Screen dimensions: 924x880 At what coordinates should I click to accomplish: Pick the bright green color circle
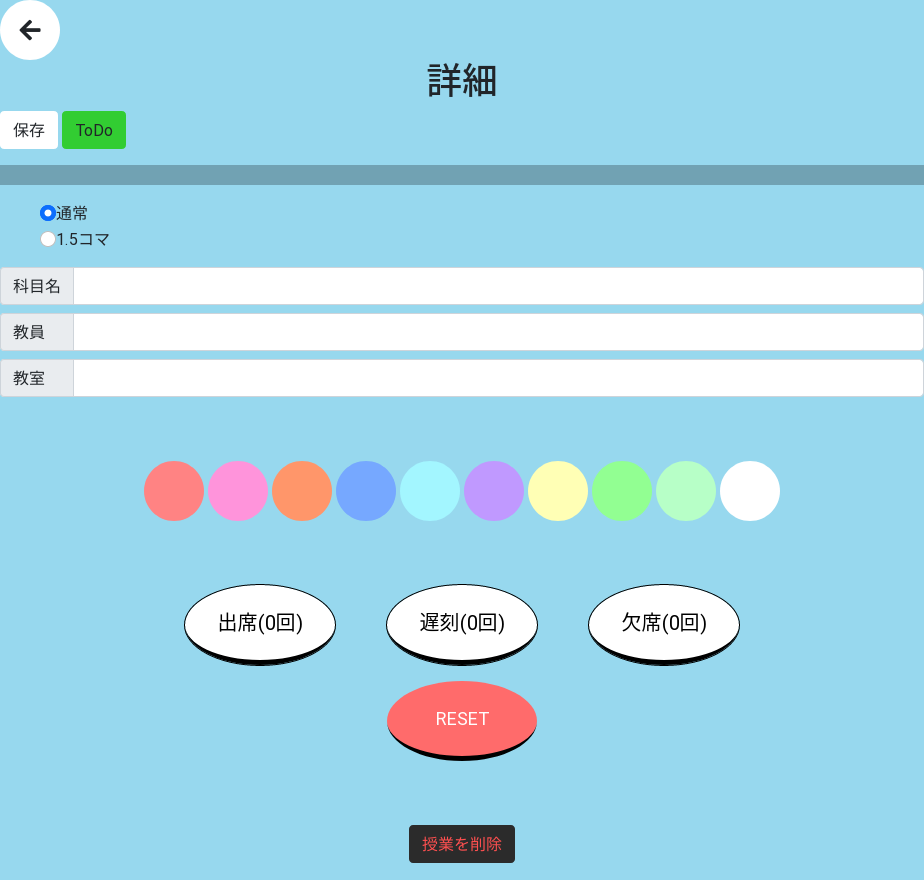(x=622, y=491)
